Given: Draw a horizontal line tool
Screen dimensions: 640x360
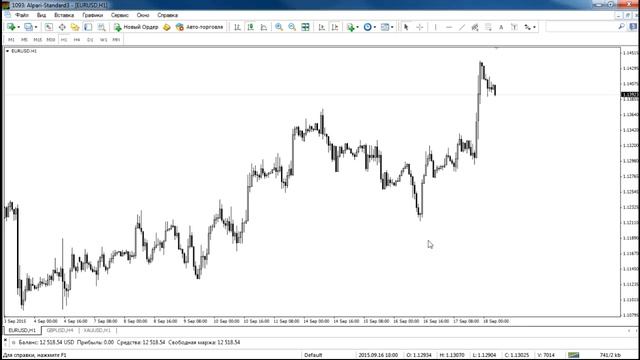Looking at the screenshot, I should 449,27.
